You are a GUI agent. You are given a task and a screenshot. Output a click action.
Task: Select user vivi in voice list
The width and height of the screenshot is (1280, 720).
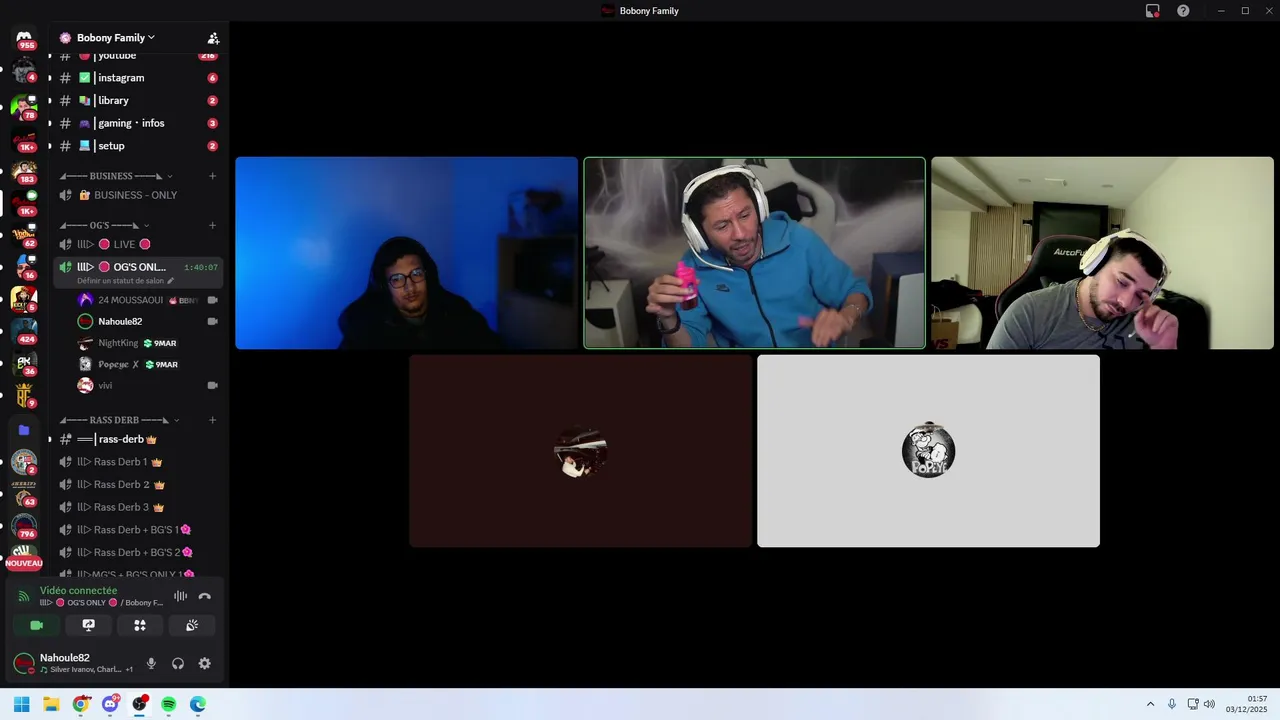point(148,385)
